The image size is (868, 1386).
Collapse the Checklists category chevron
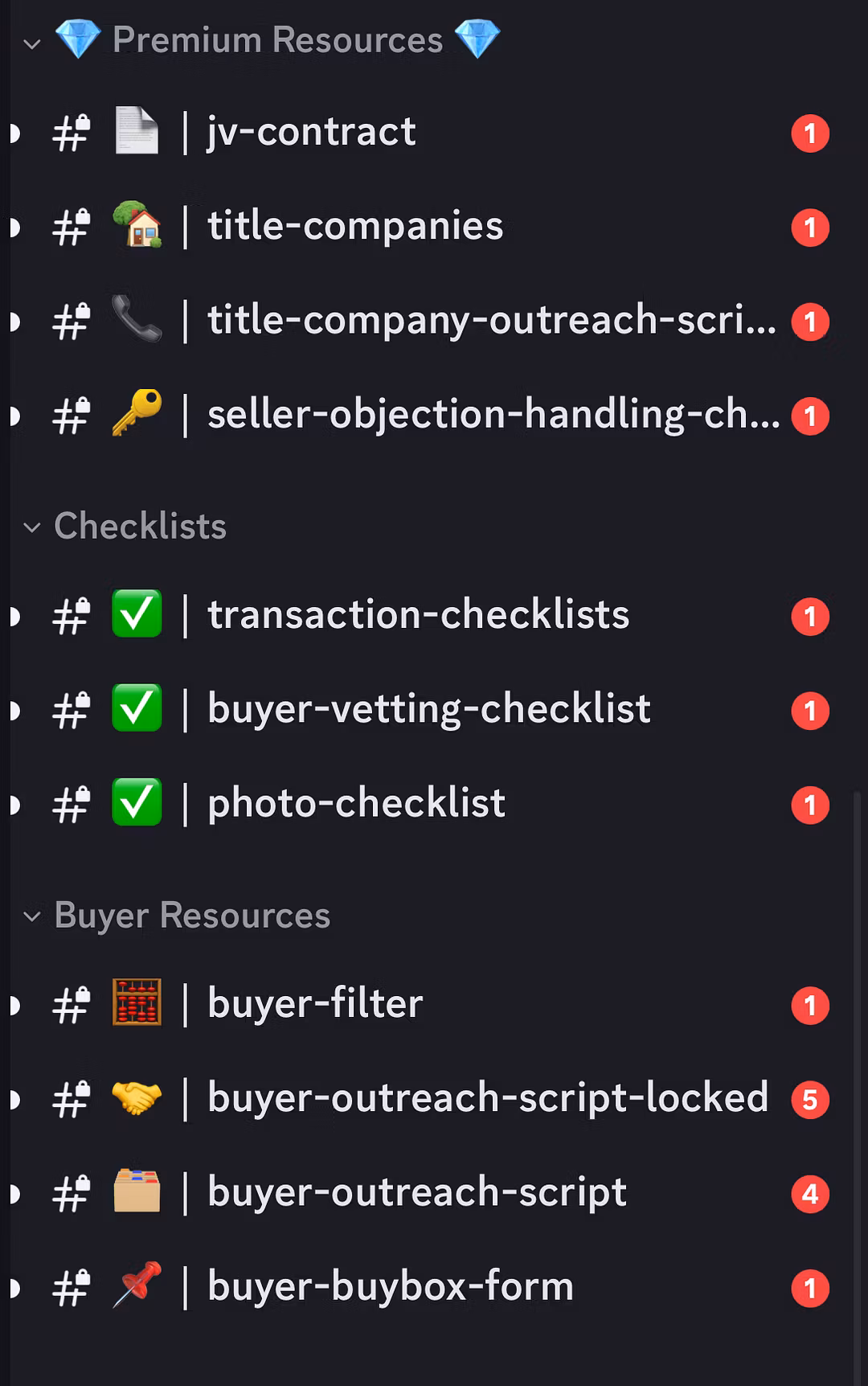click(x=32, y=528)
